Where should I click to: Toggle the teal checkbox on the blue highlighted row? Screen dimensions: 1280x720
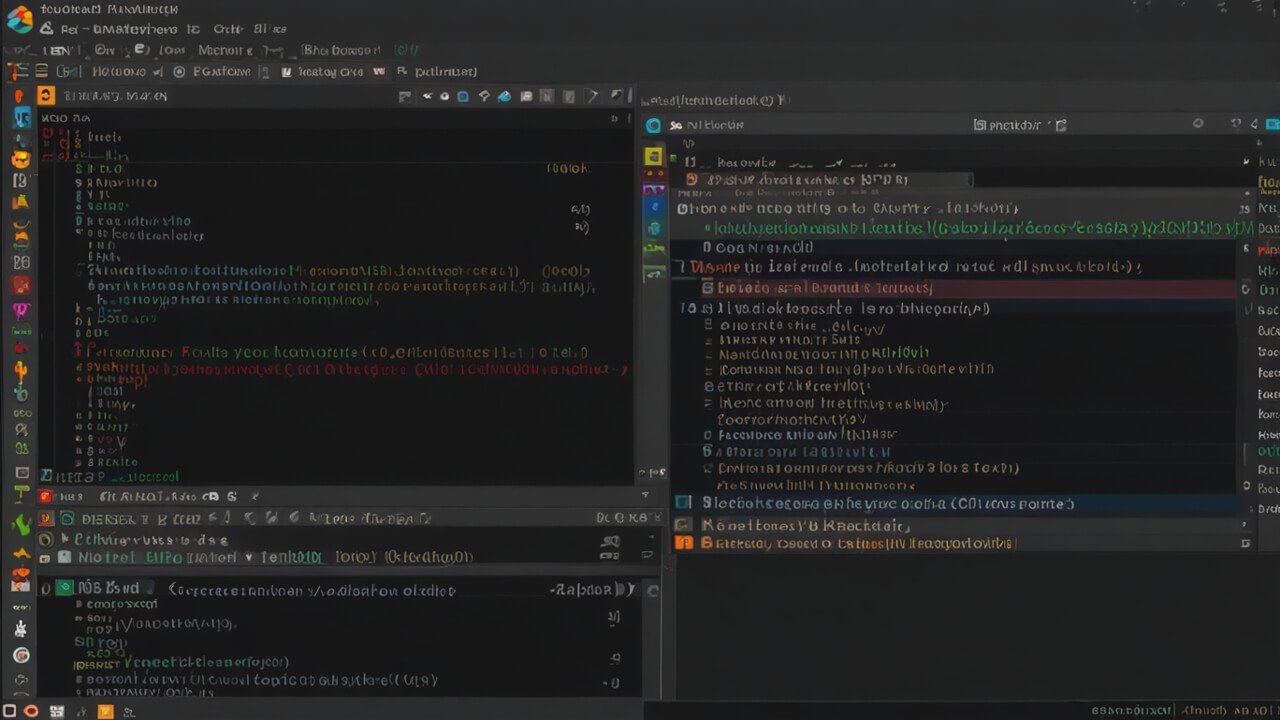[x=684, y=503]
